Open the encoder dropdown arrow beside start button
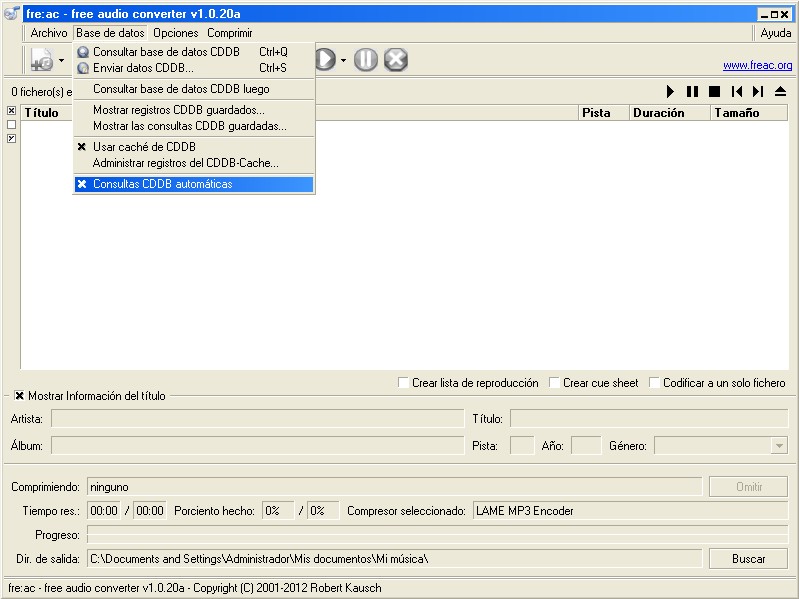Viewport: 799px width, 599px height. 343,60
